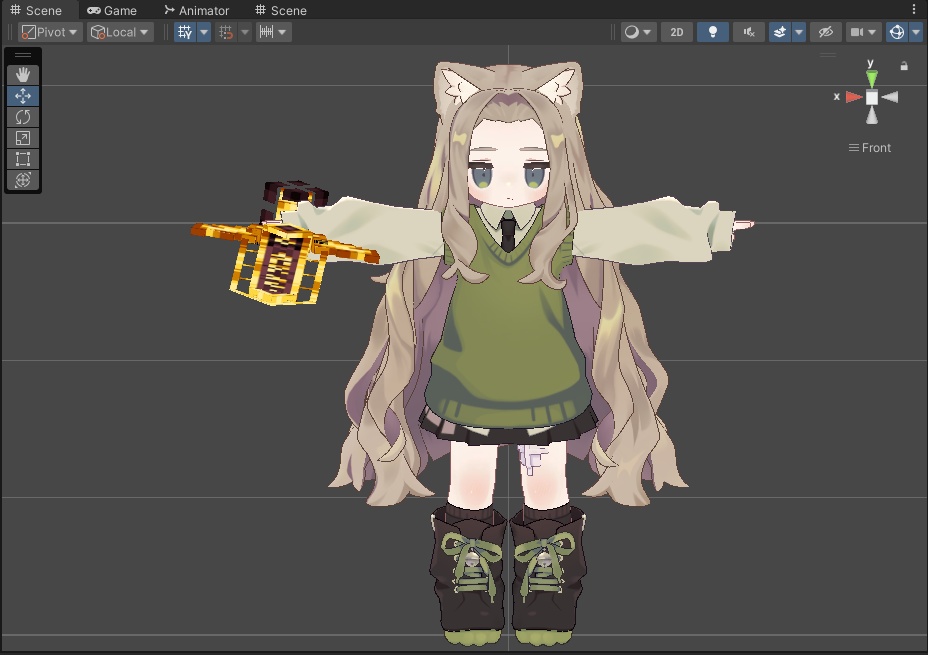Image resolution: width=928 pixels, height=655 pixels.
Task: Select the Rect tool
Action: [22, 159]
